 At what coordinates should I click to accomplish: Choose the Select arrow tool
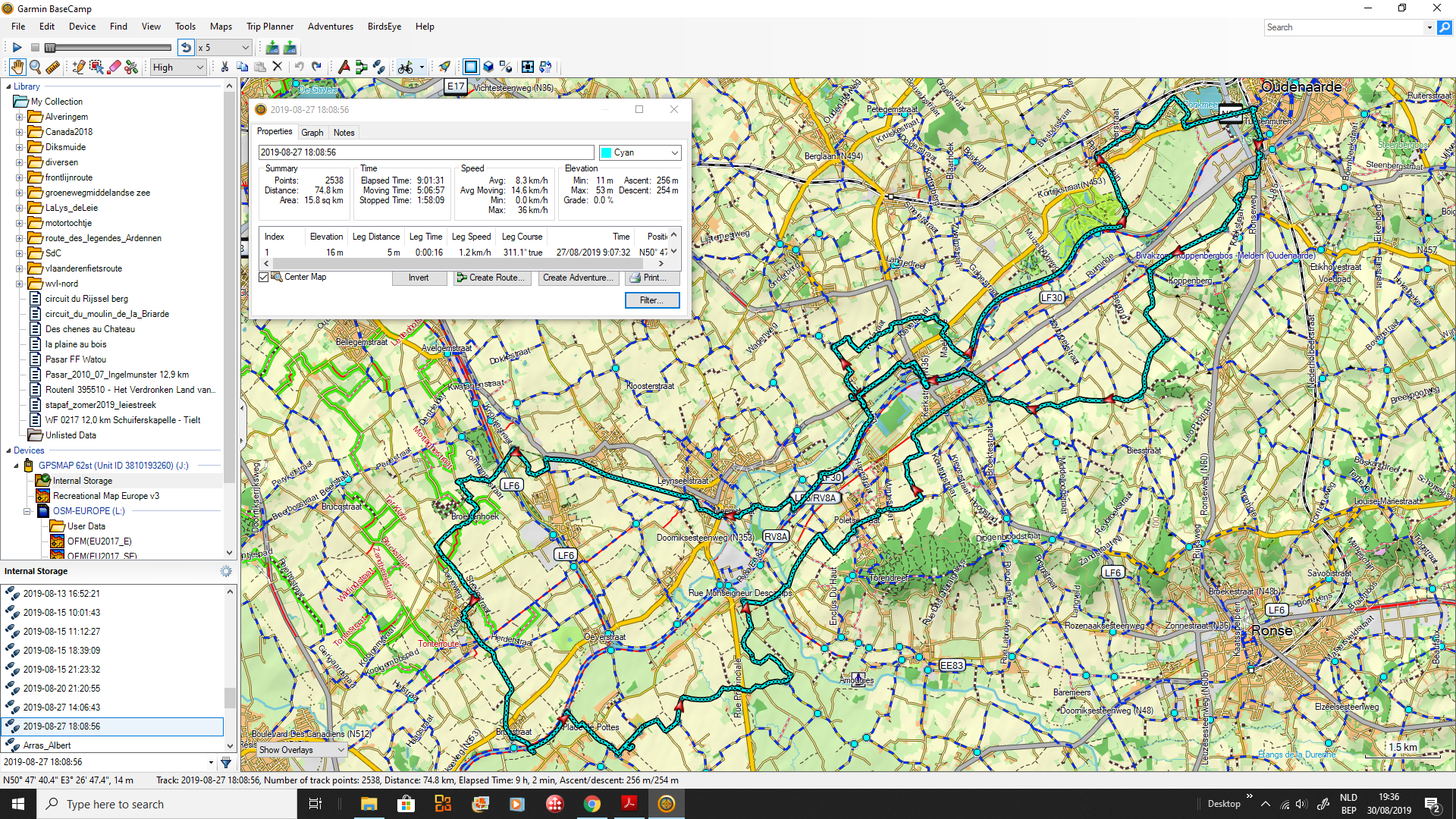96,67
